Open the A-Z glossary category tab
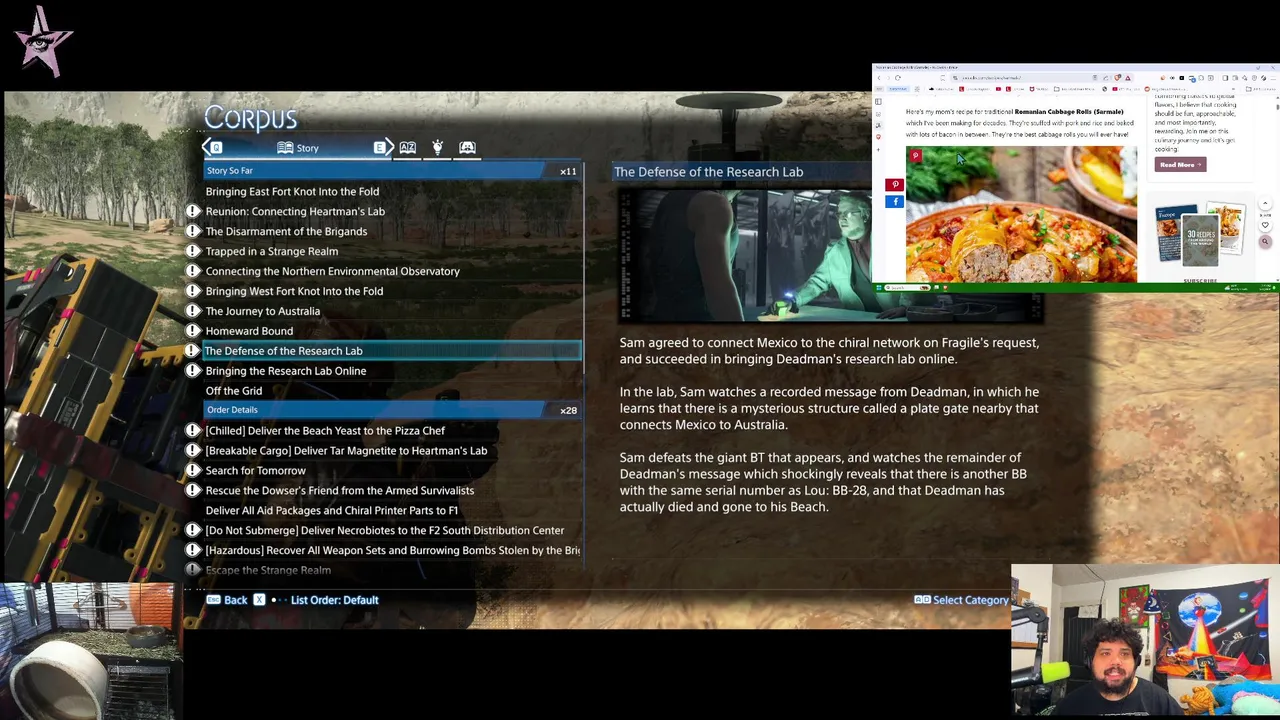This screenshot has width=1280, height=720. (407, 148)
